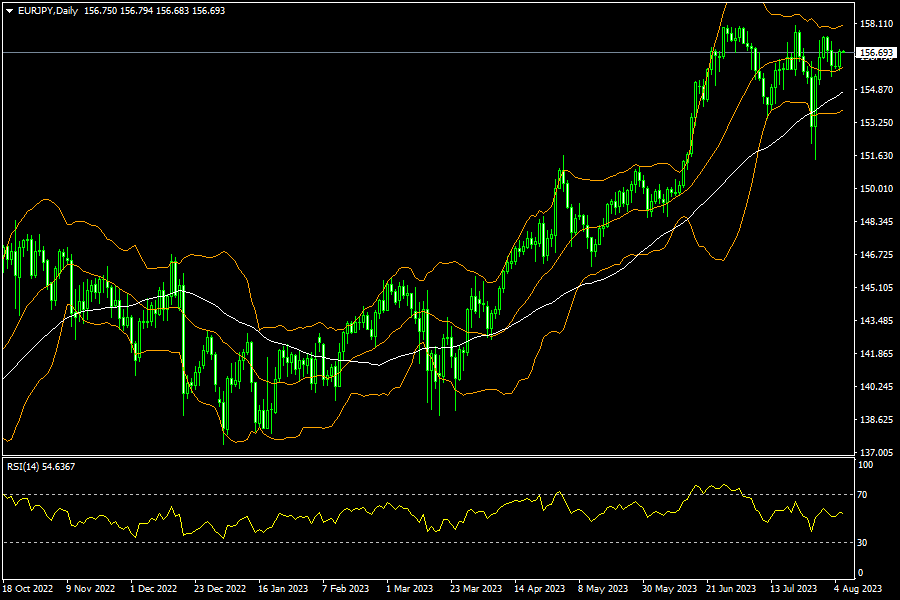This screenshot has height=600, width=900.
Task: Click the 158.110 price axis label
Action: tap(876, 24)
